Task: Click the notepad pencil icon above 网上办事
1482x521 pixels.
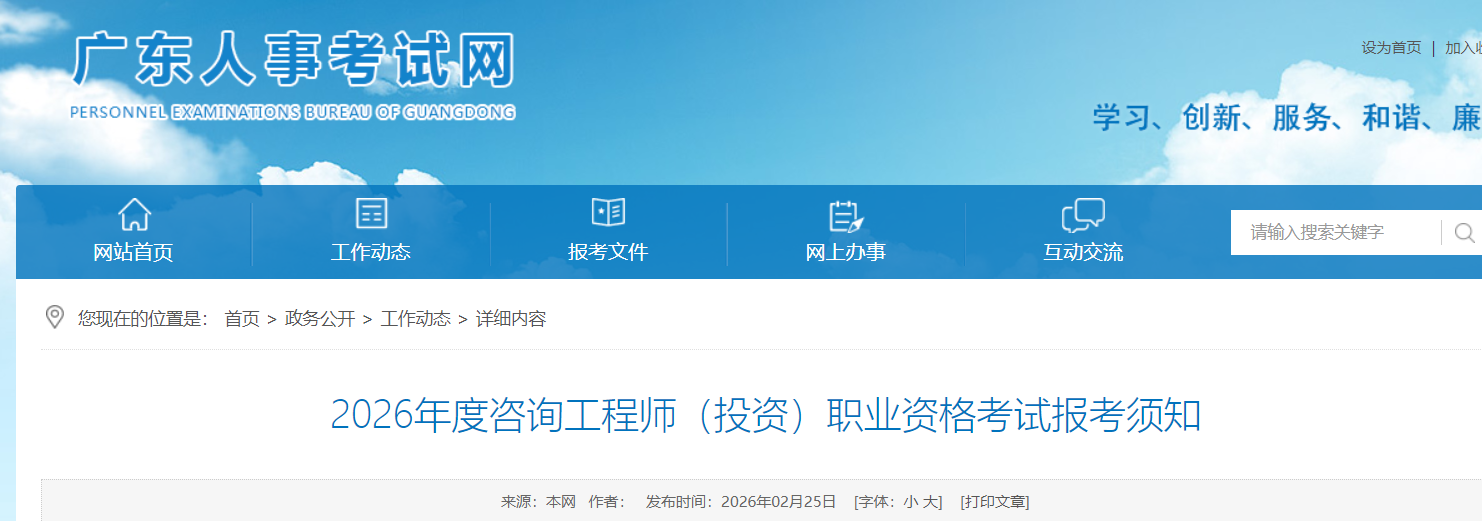Action: click(x=845, y=215)
